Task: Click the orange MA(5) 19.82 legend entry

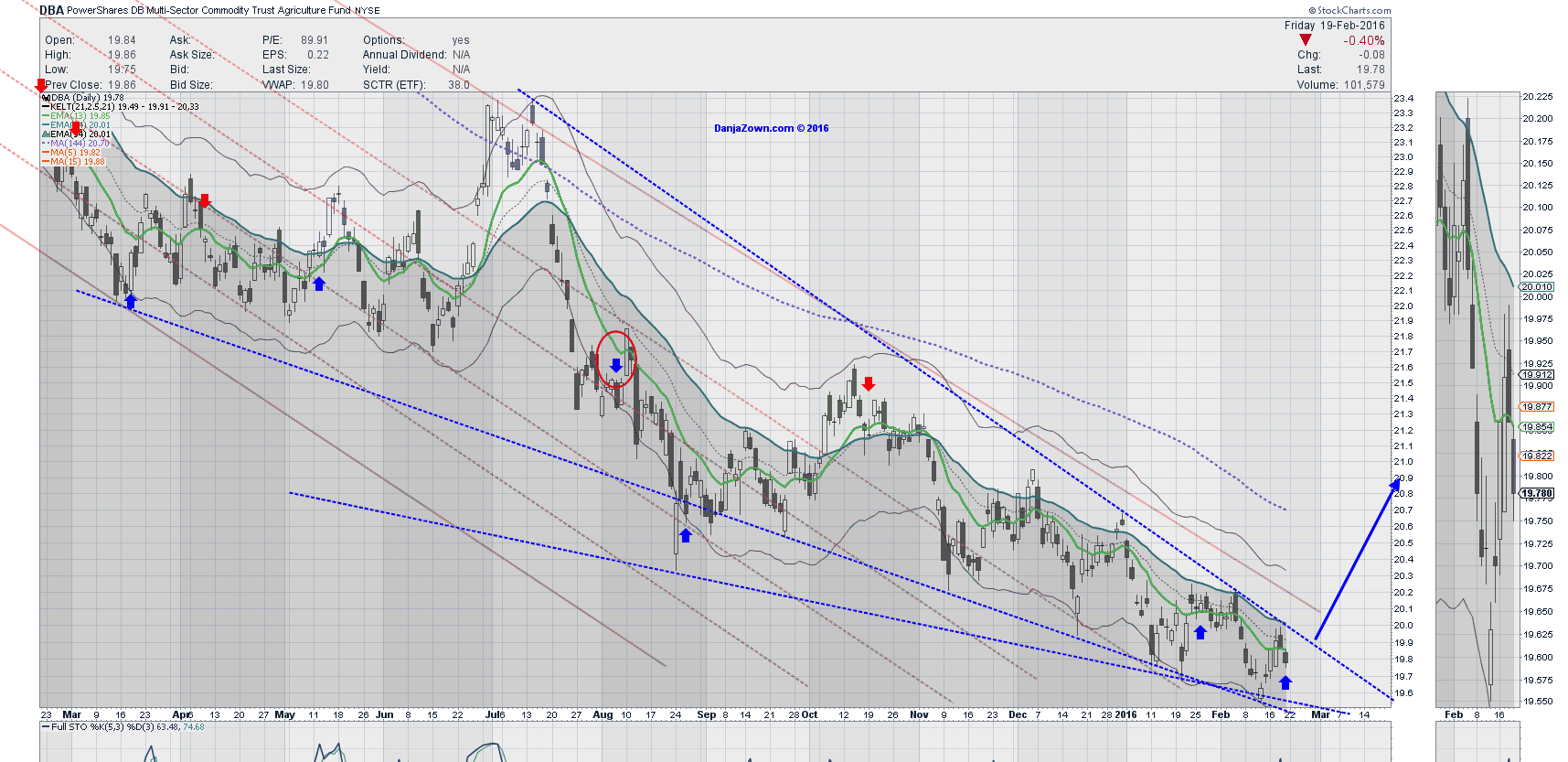Action: (x=71, y=153)
